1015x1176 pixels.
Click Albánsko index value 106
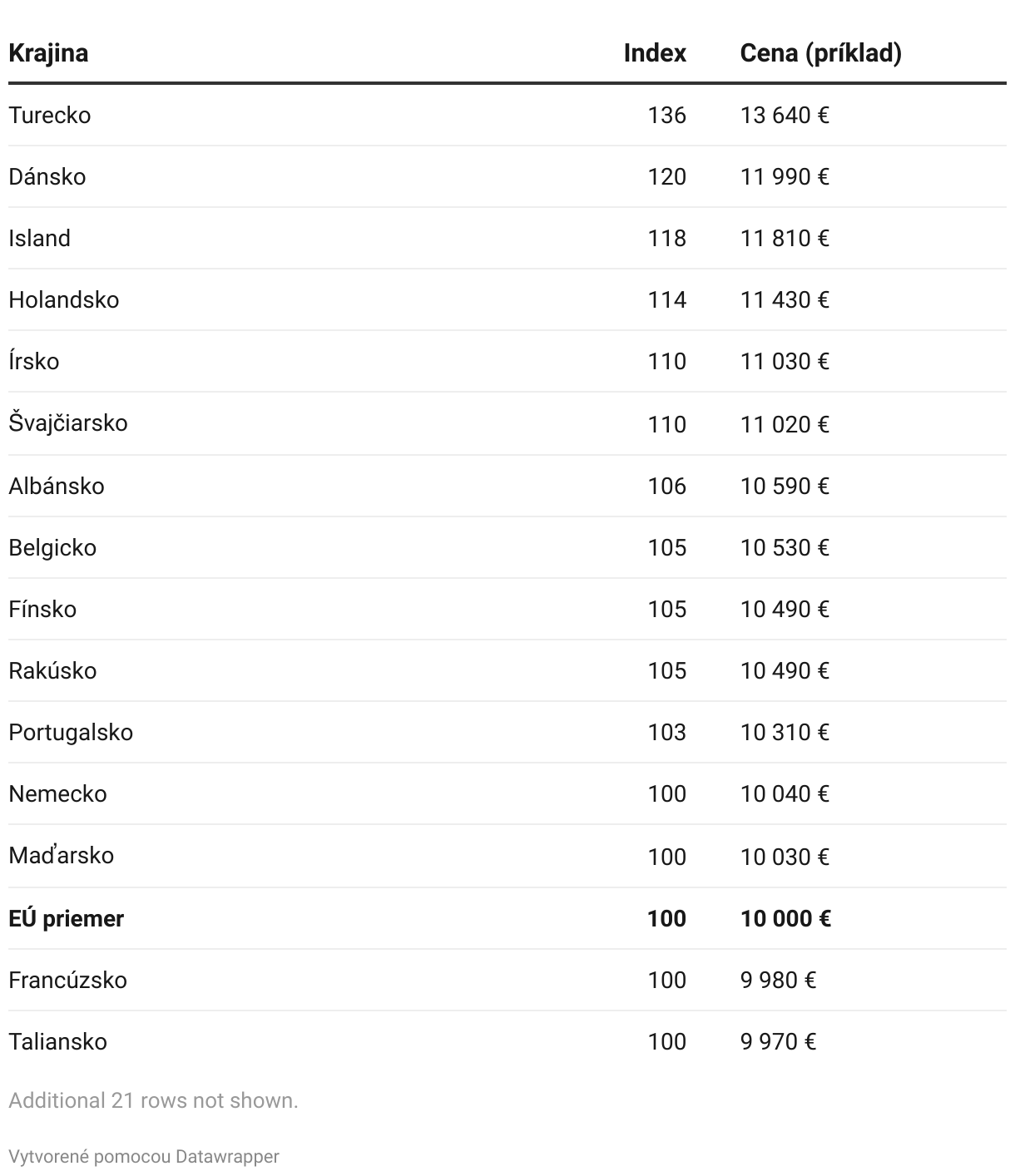(x=666, y=486)
